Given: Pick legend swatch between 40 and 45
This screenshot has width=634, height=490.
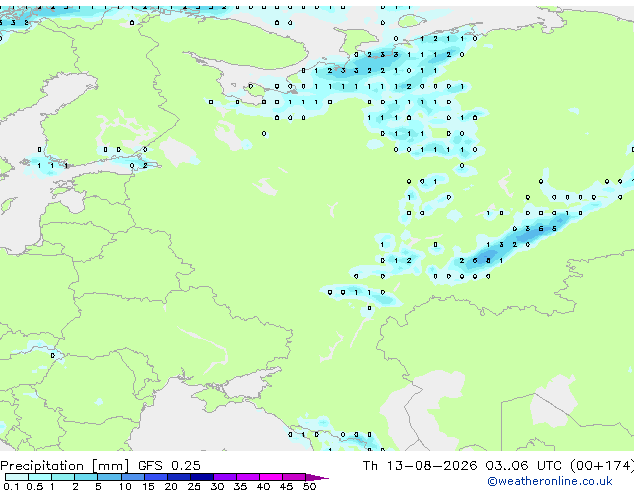Looking at the screenshot, I should pos(271,477).
